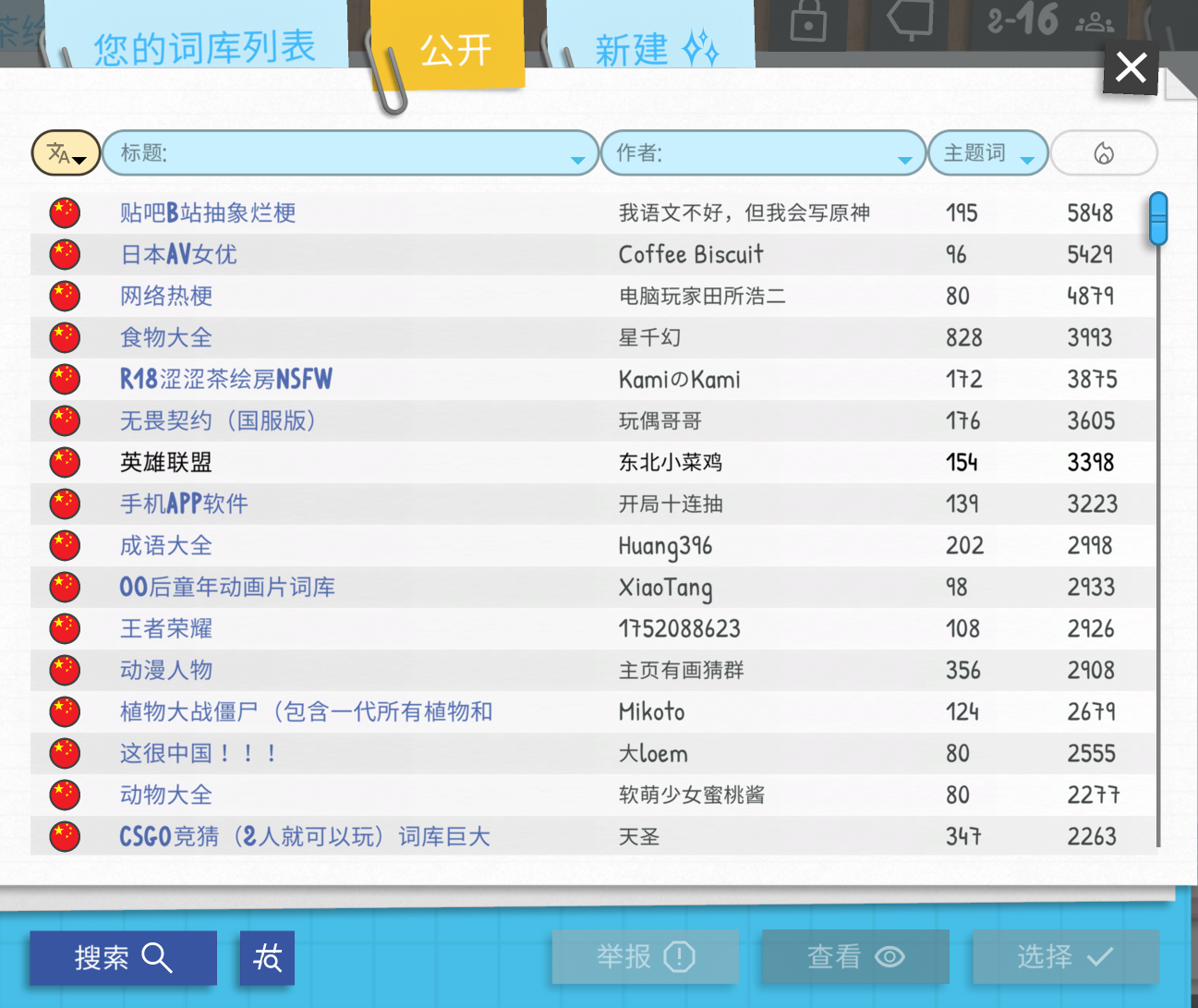Viewport: 1198px width, 1008px height.
Task: Select the R18涩涩茶绘房NSFW word list
Action: point(594,379)
